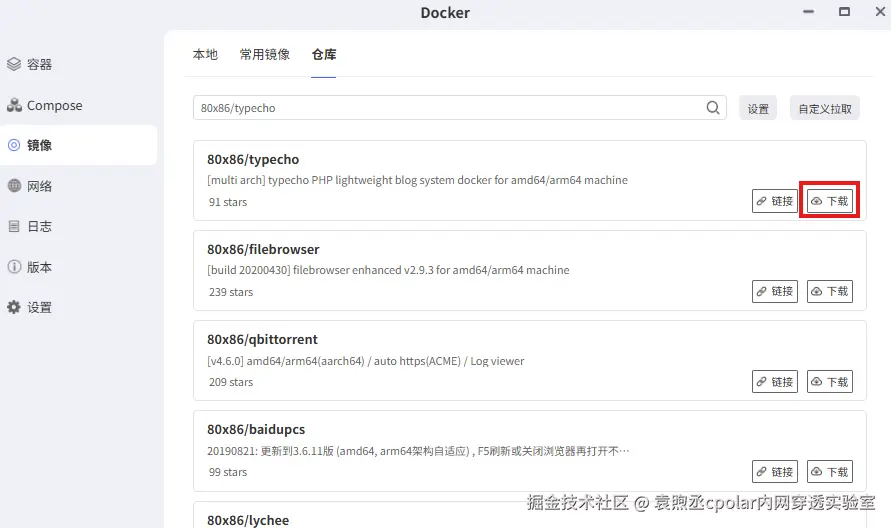
Task: Select 镜像 images in the sidebar
Action: (x=78, y=145)
